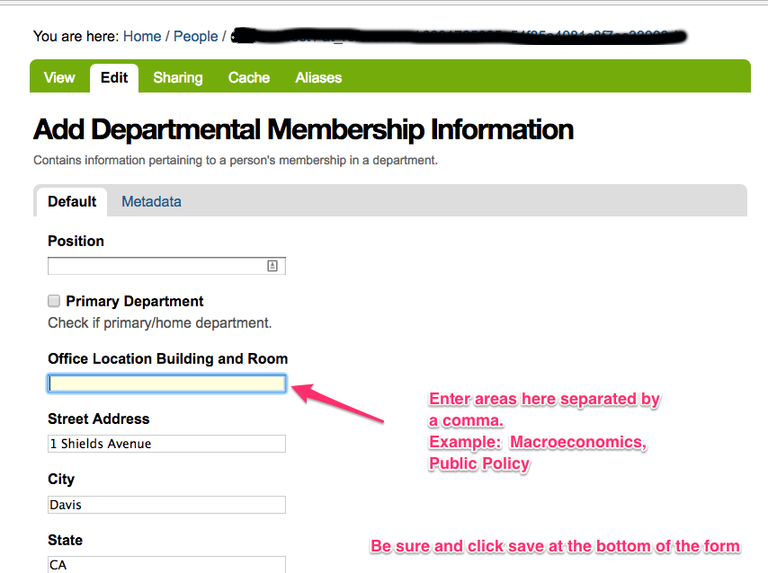Click the Street Address field label
The width and height of the screenshot is (768, 573).
(x=99, y=419)
